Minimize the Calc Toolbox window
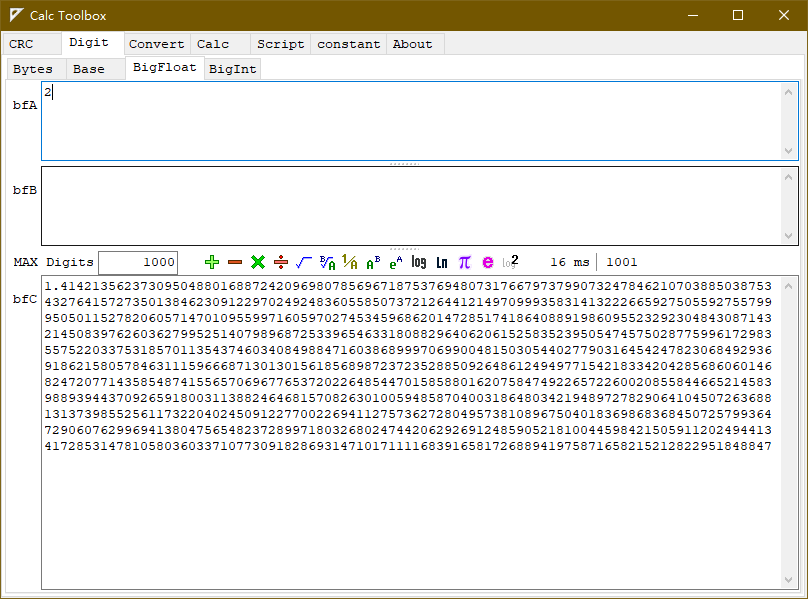Image resolution: width=808 pixels, height=599 pixels. 693,15
